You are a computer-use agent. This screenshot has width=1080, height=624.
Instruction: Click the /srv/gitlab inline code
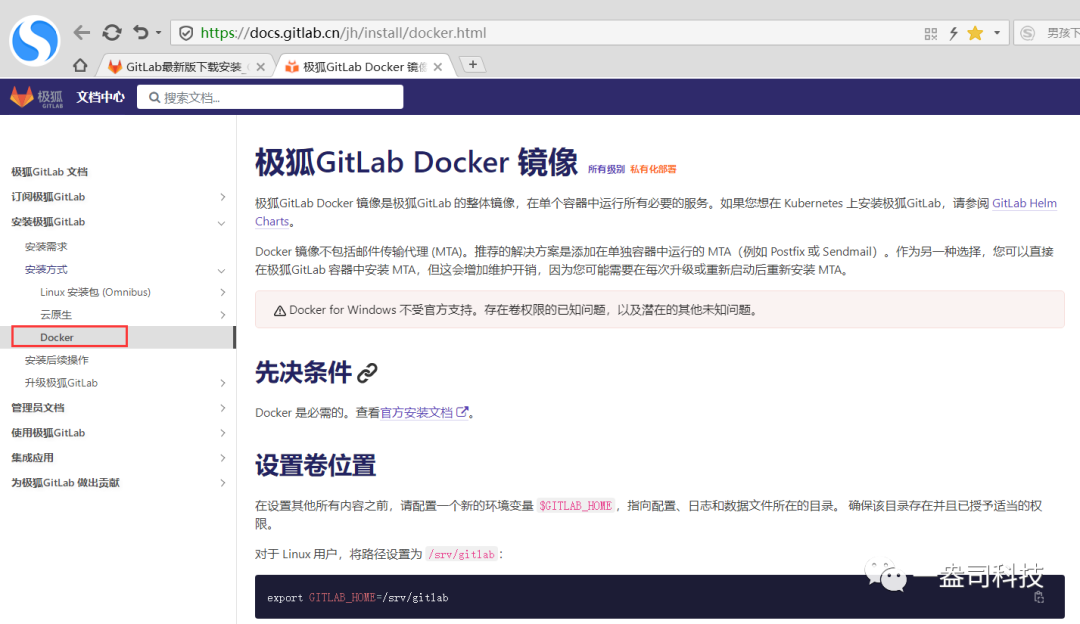click(461, 554)
